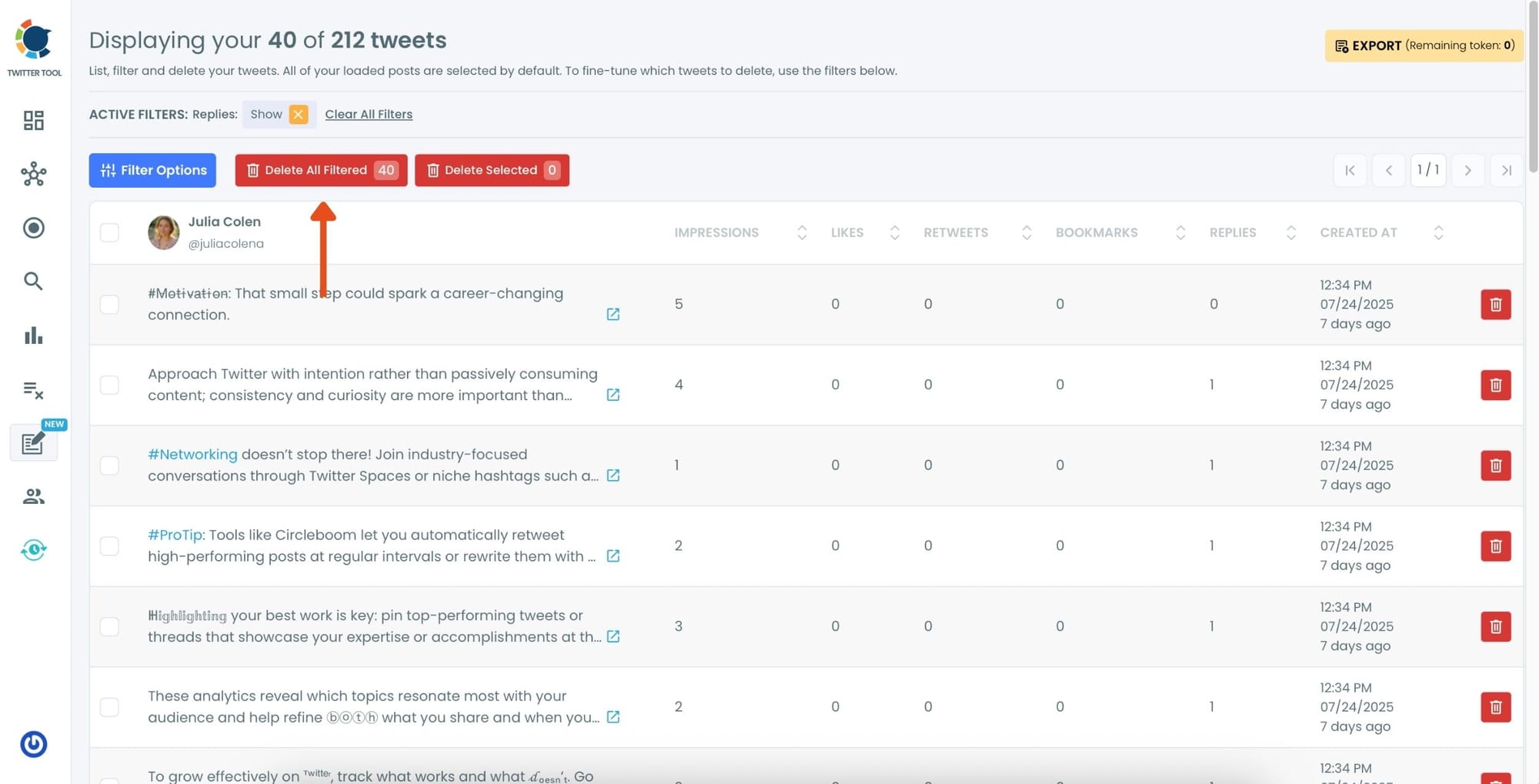The width and height of the screenshot is (1539, 784).
Task: Click the 1 / 1 page indicator
Action: [1428, 170]
